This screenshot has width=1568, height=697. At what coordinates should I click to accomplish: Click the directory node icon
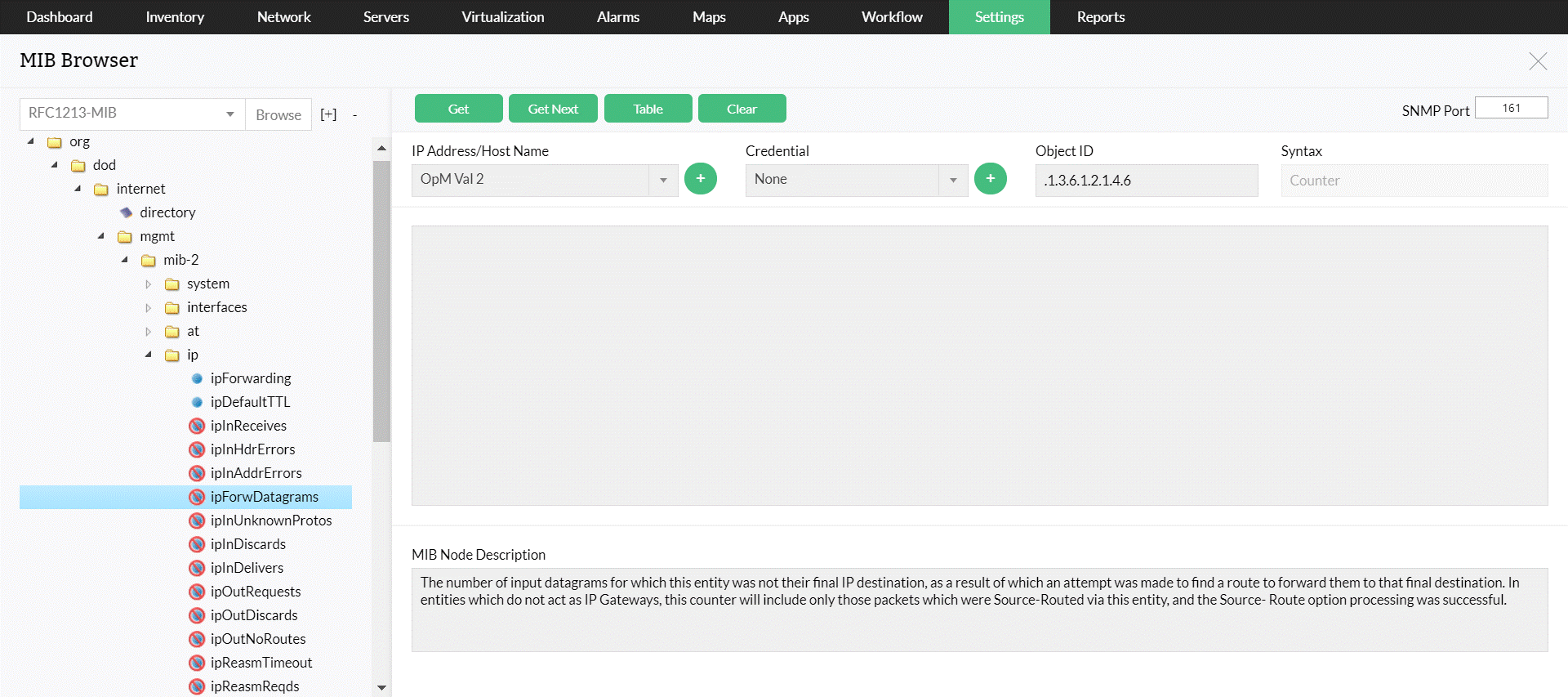click(x=126, y=212)
